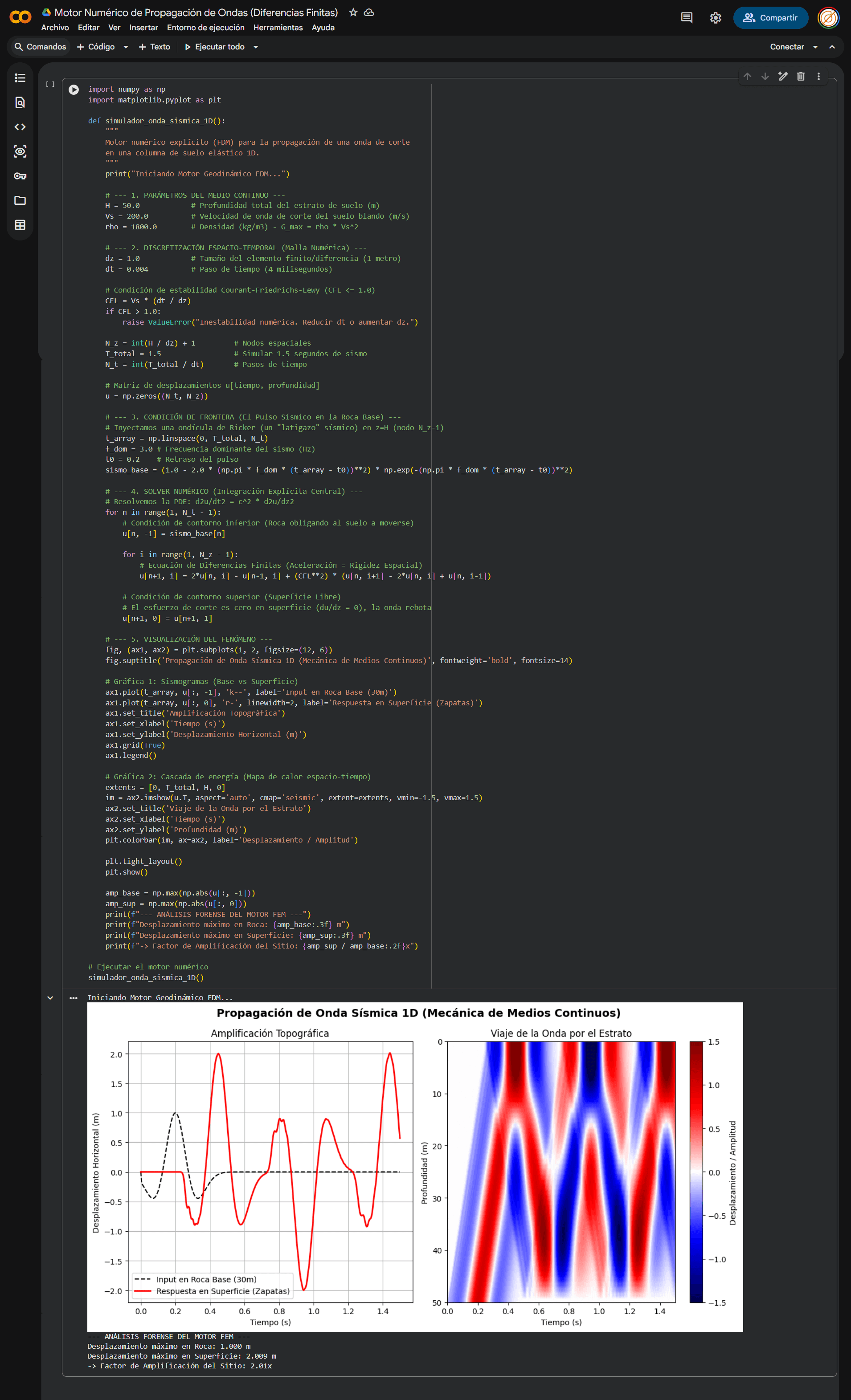Viewport: 851px width, 1400px height.
Task: Collapse the header toolbar chevron
Action: click(x=832, y=47)
